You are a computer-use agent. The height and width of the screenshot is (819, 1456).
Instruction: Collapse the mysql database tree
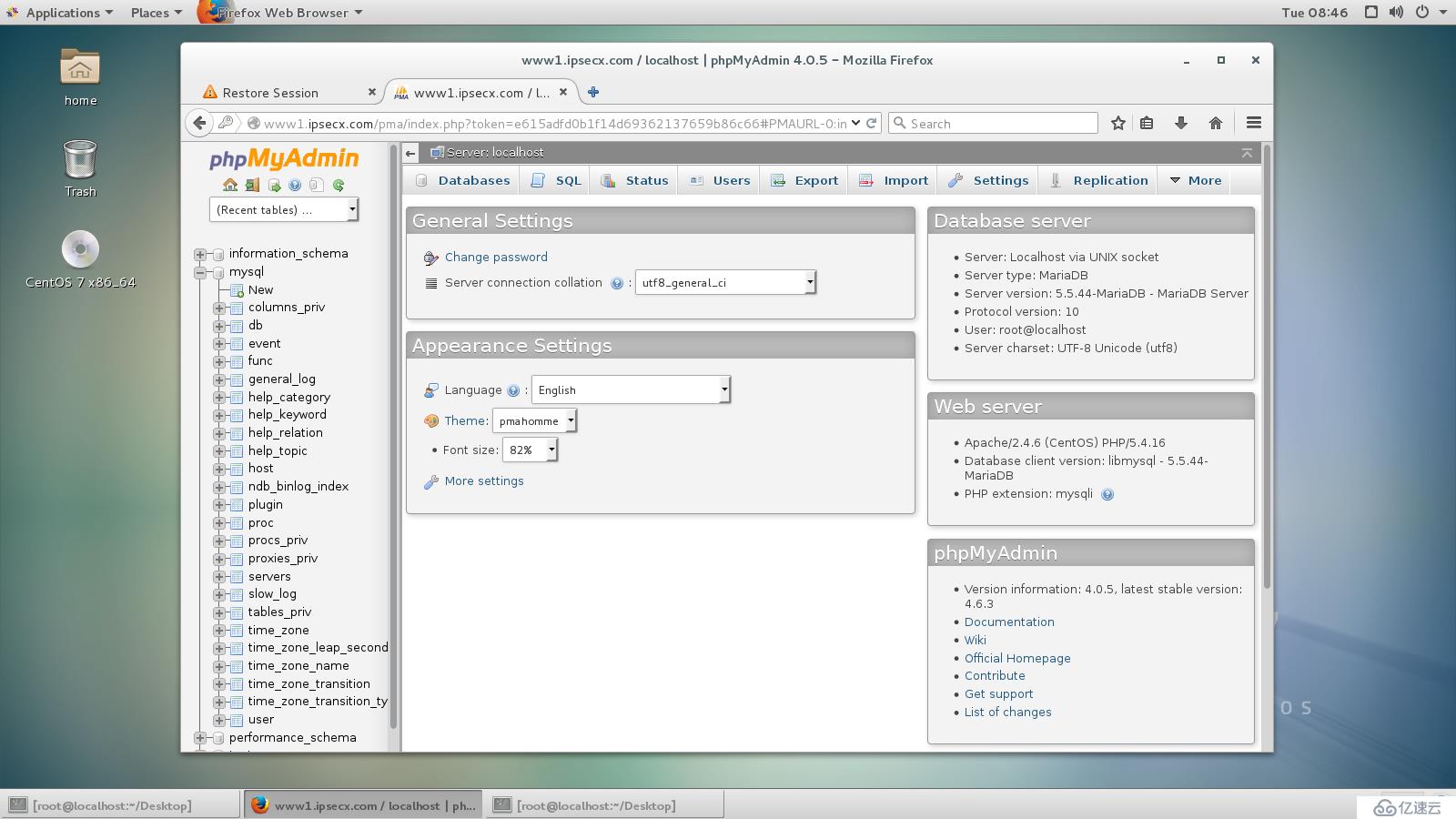199,272
